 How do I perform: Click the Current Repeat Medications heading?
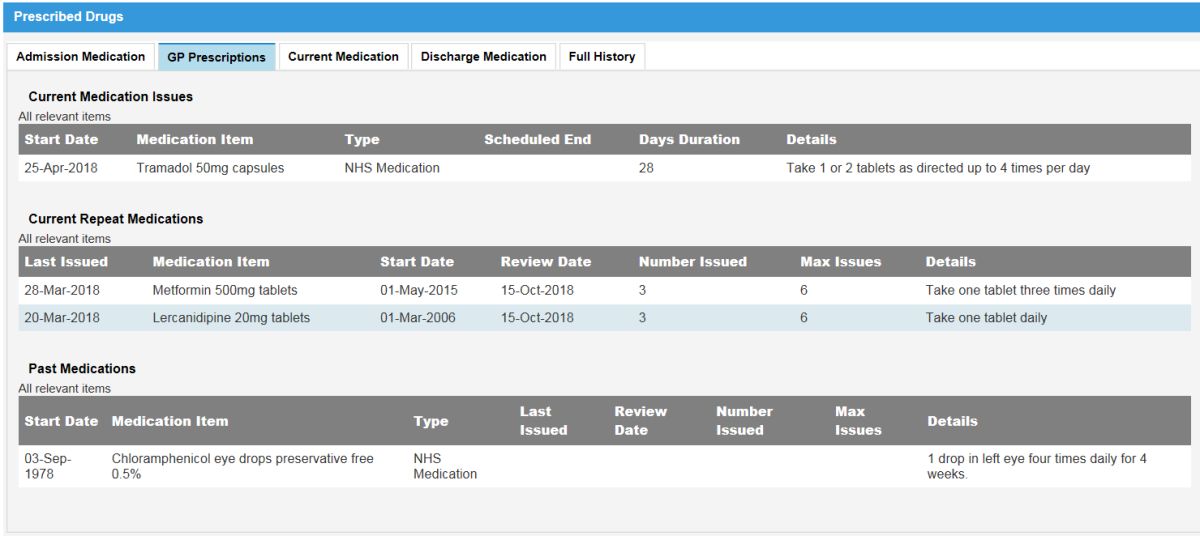[x=116, y=219]
